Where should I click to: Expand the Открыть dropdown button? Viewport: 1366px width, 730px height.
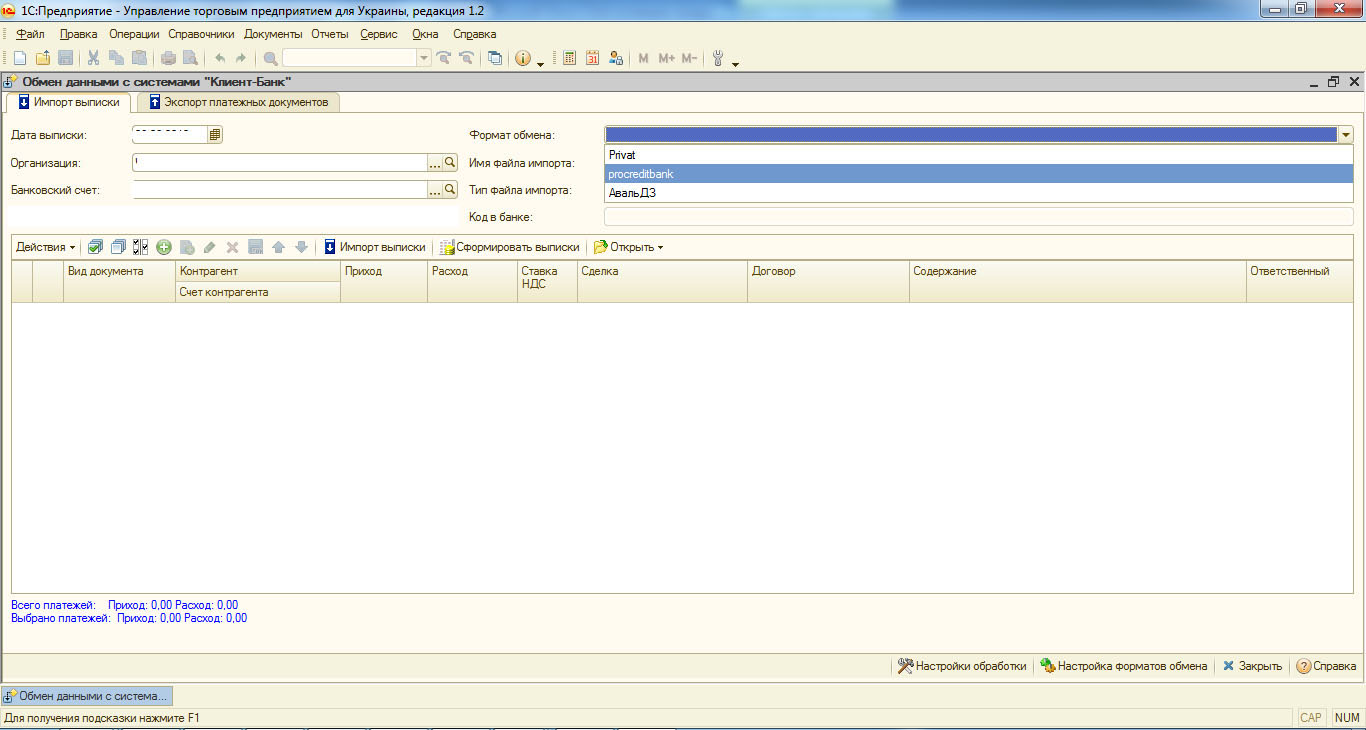tap(629, 247)
